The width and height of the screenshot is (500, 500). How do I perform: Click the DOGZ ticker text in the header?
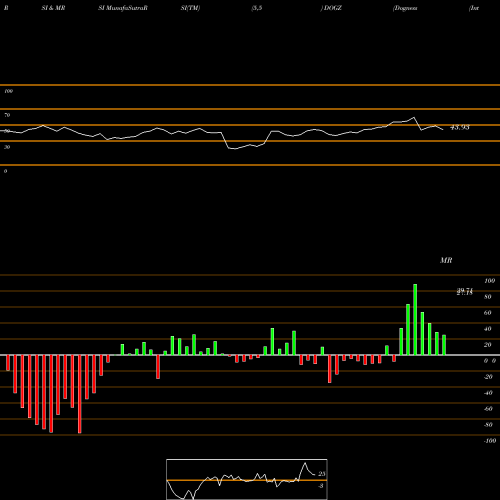[333, 8]
